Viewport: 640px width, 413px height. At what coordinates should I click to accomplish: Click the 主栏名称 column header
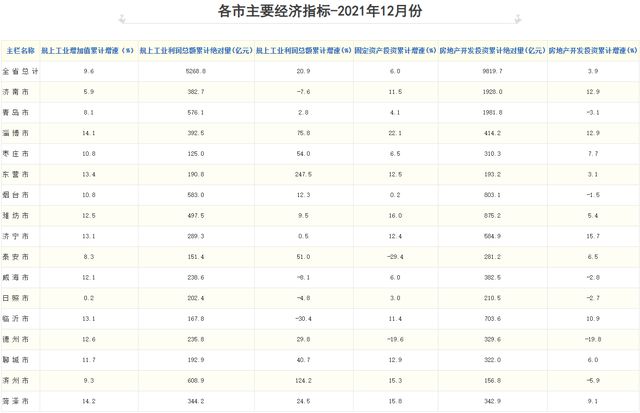tap(20, 51)
